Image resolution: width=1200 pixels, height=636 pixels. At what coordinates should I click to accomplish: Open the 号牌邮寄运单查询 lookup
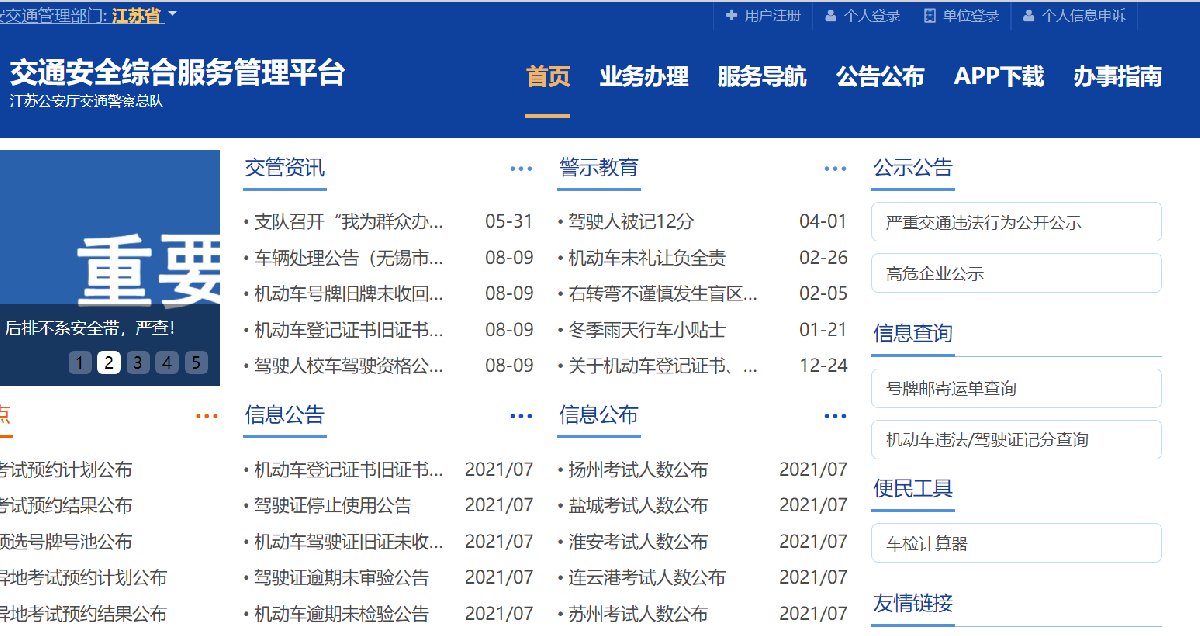point(1015,388)
